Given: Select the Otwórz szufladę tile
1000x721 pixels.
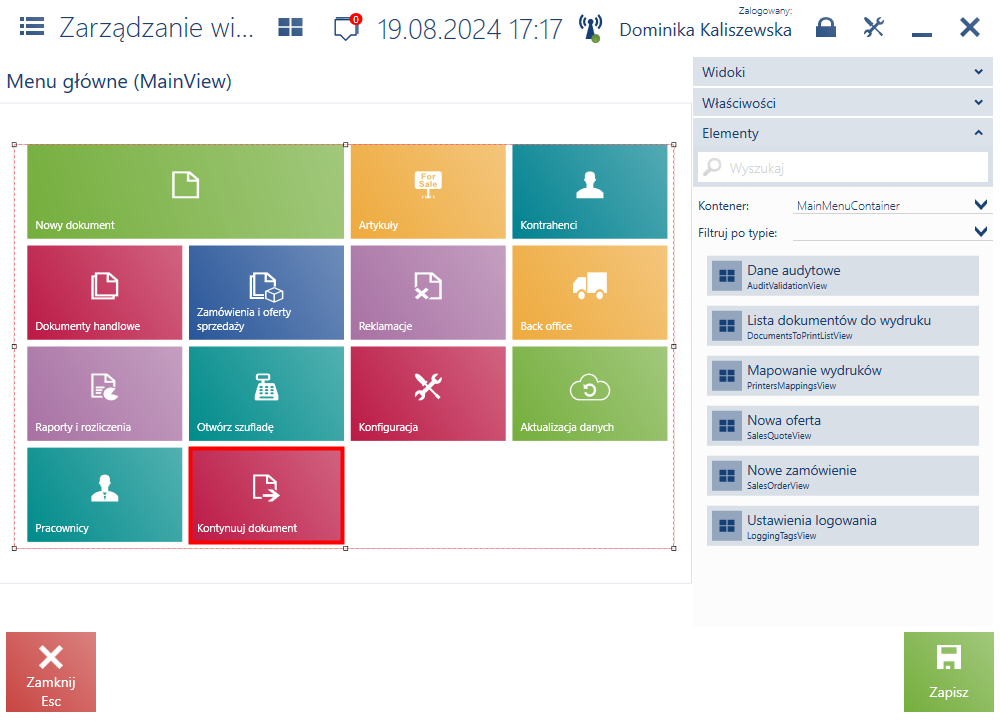Looking at the screenshot, I should pyautogui.click(x=266, y=394).
